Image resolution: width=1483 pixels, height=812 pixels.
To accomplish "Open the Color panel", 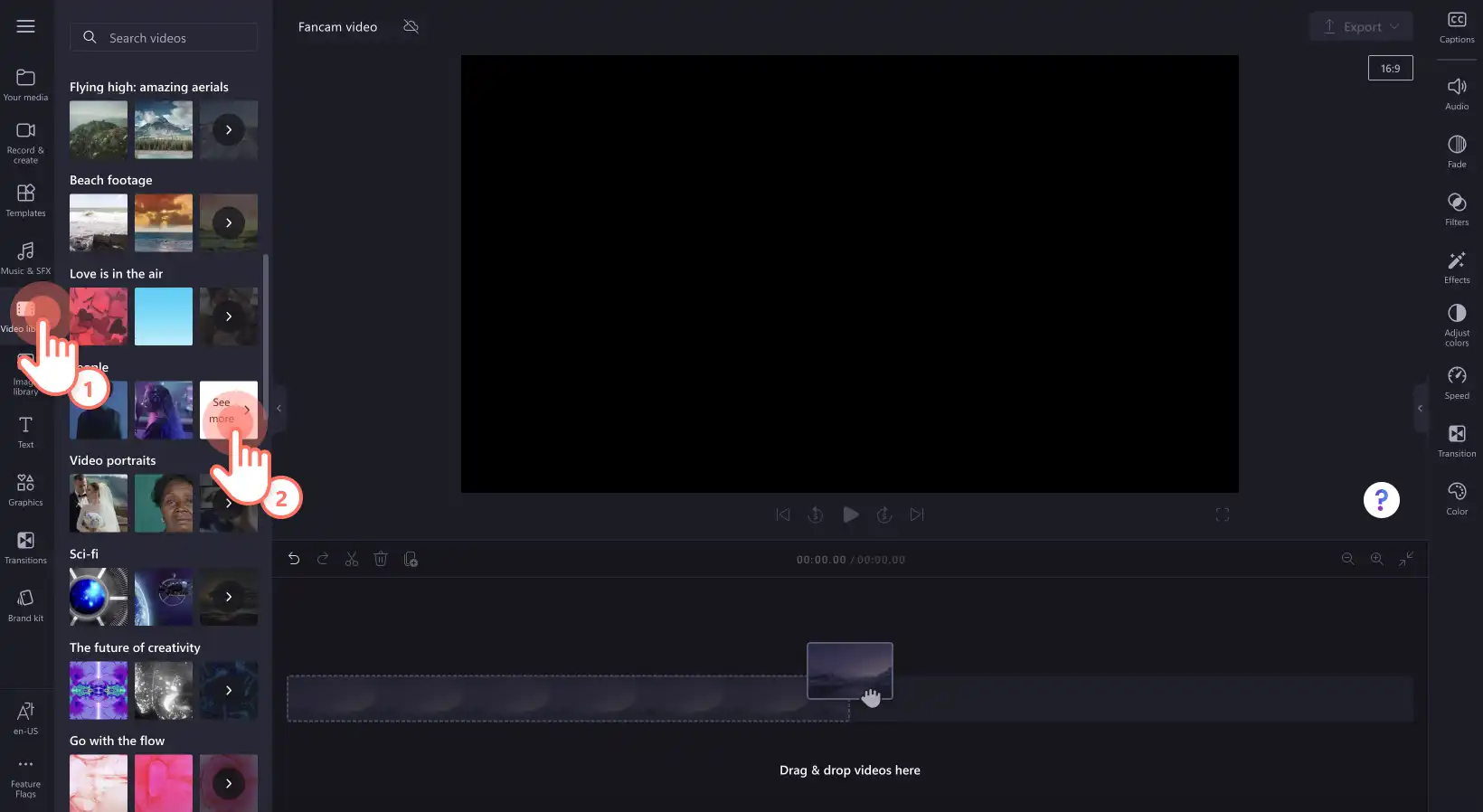I will pyautogui.click(x=1457, y=499).
